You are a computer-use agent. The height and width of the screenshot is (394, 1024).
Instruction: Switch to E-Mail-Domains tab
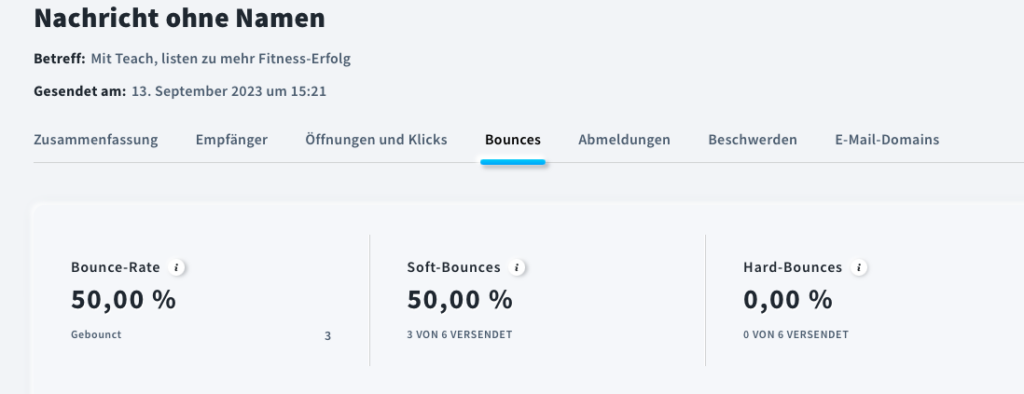(887, 139)
